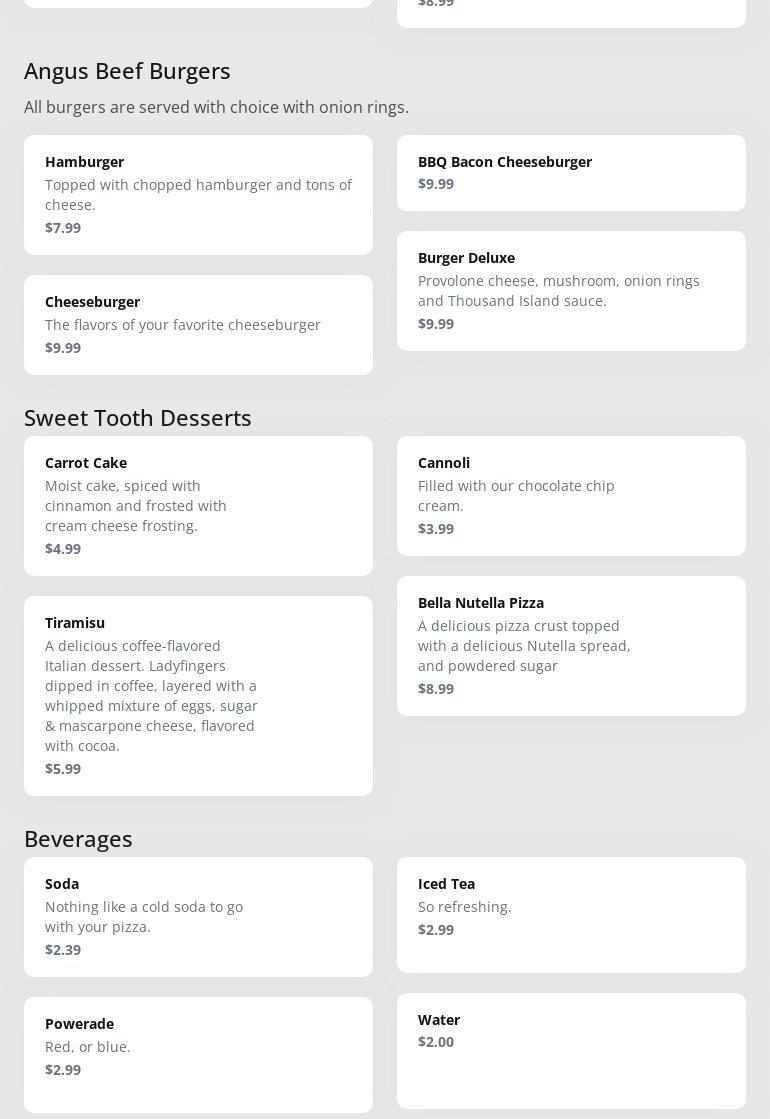
Task: Choose the Iced Tea beverage
Action: 570,914
